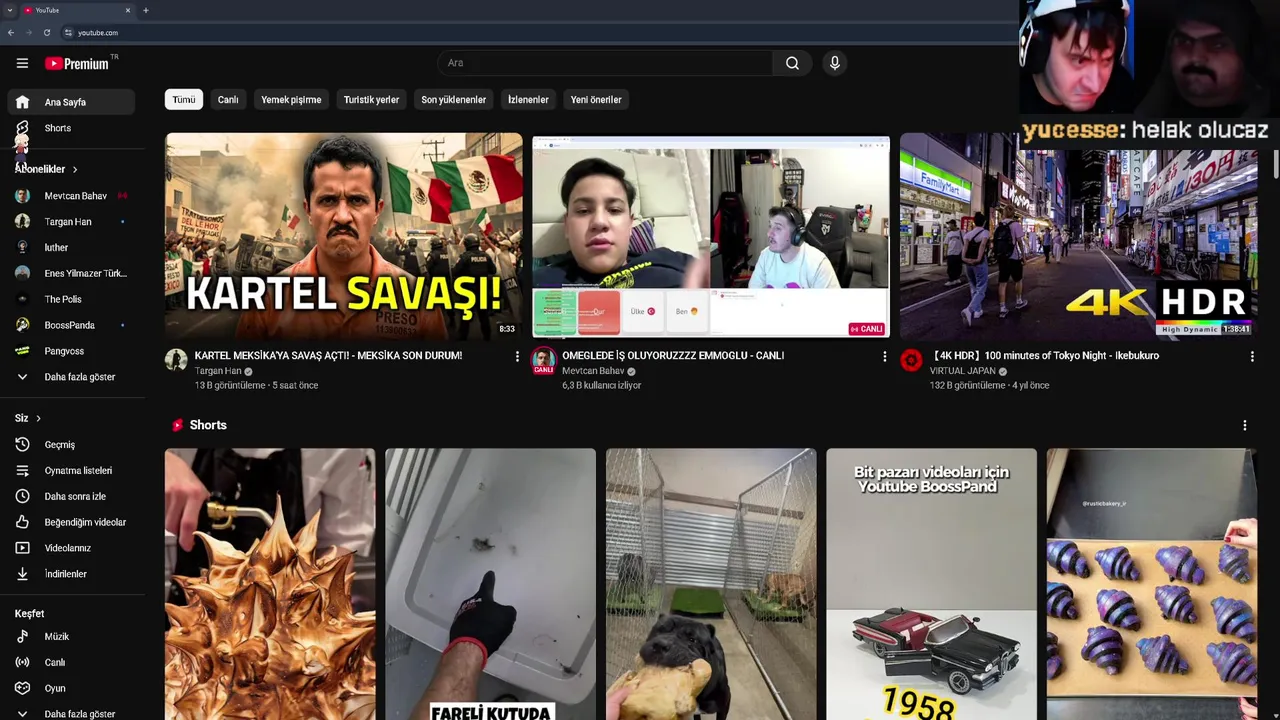Click VIRTUAL JAPAN channel avatar
The width and height of the screenshot is (1280, 720).
click(911, 360)
